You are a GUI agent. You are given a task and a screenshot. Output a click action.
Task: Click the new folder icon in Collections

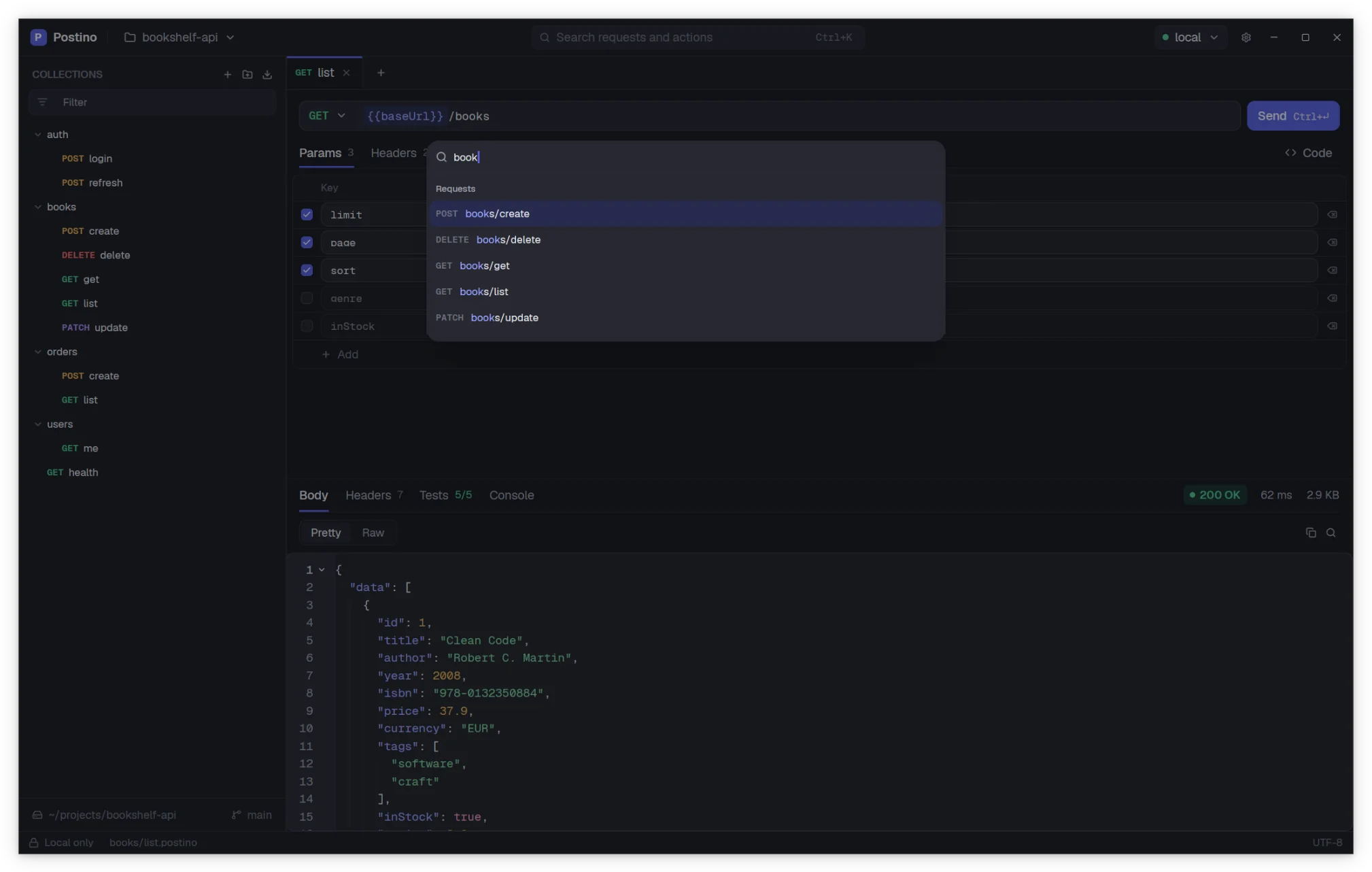[x=247, y=74]
